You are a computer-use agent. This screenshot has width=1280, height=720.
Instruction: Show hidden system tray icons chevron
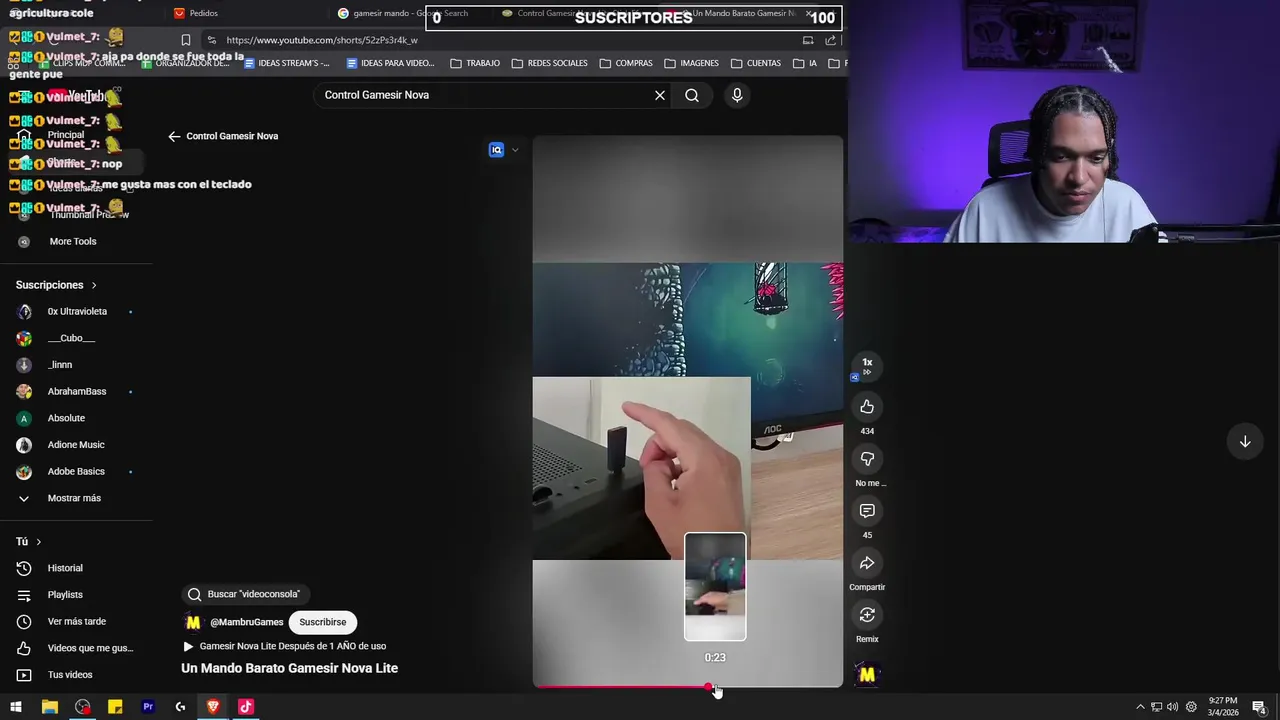[x=1140, y=707]
